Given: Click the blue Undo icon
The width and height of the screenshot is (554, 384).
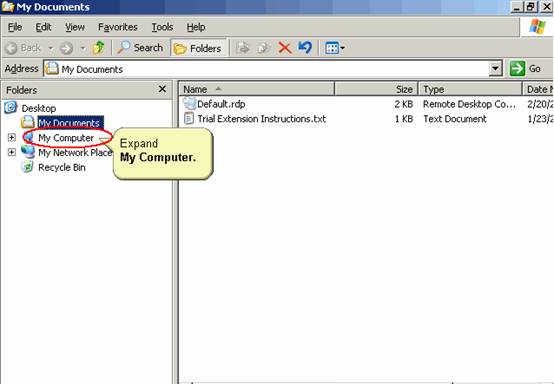Looking at the screenshot, I should 306,47.
